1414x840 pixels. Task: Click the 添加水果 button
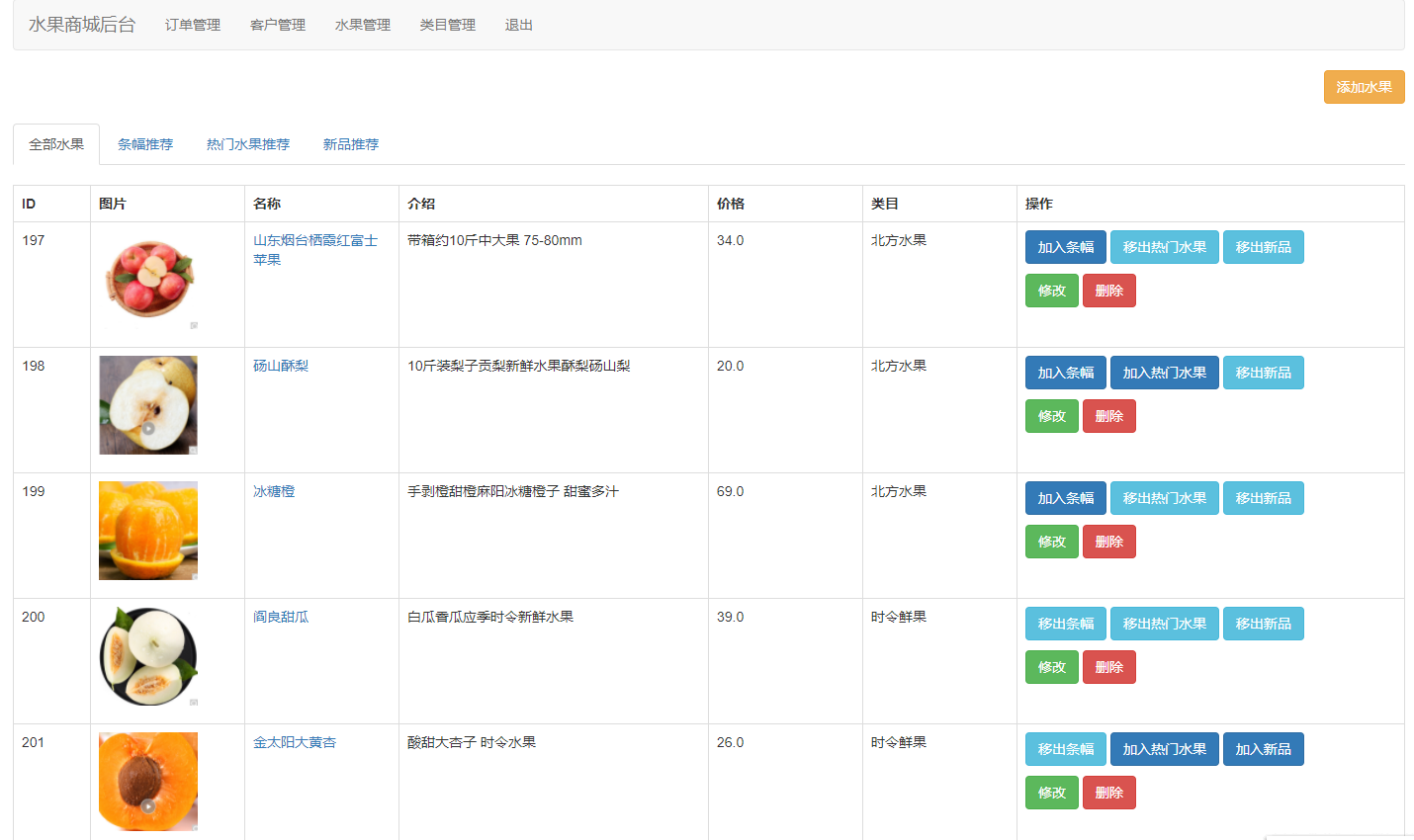point(1364,87)
